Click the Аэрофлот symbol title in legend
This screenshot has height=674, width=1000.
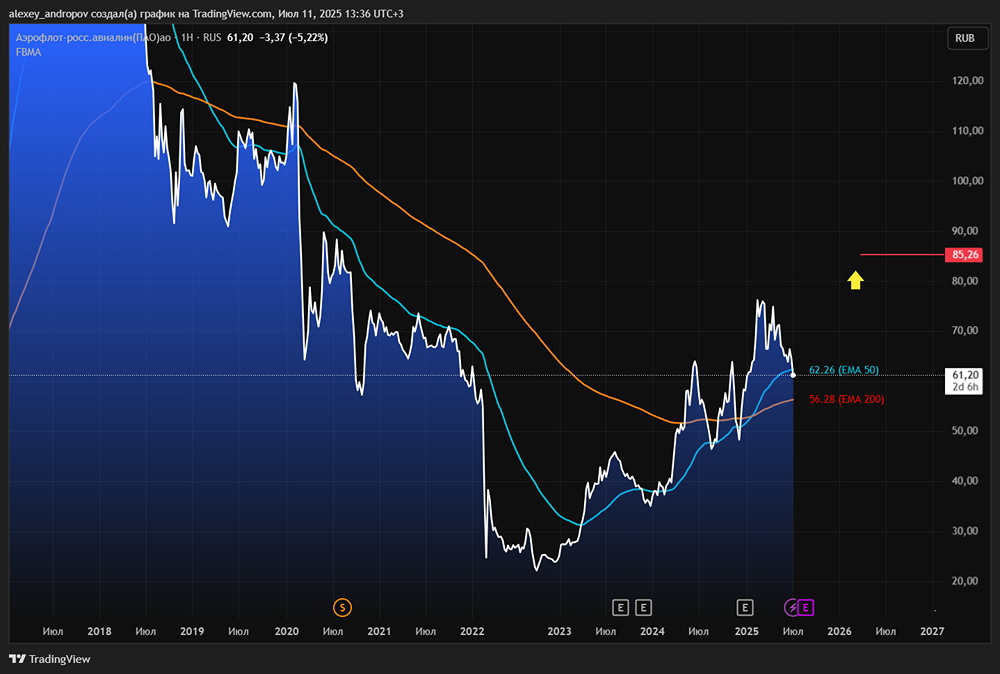click(93, 38)
